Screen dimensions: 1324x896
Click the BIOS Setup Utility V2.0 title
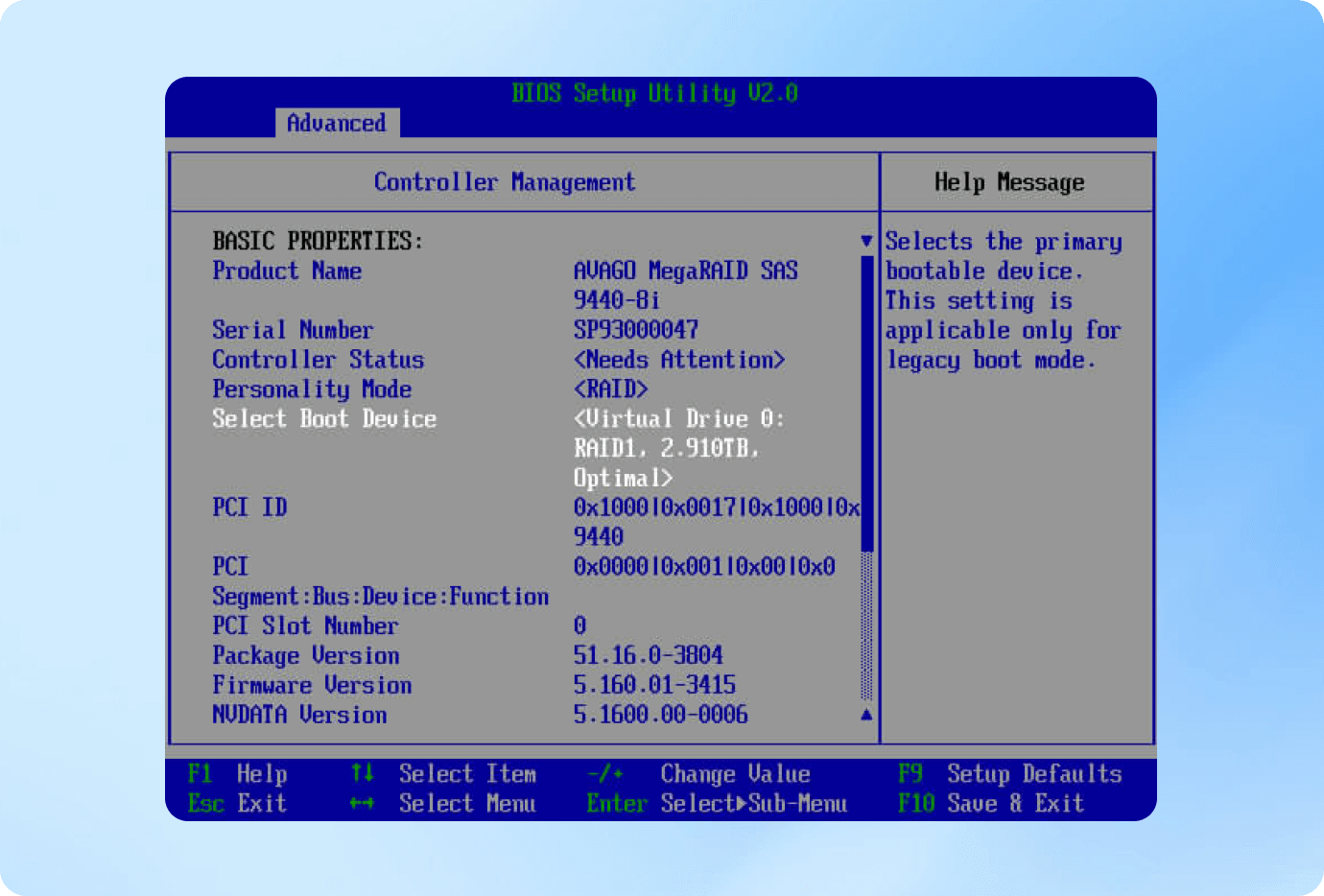point(655,94)
